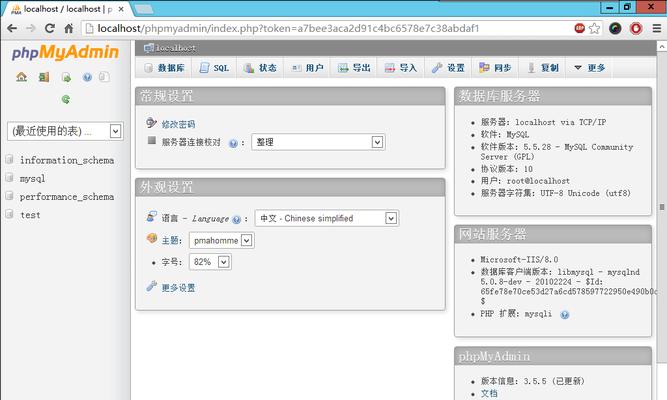
Task: Switch to the 导入 tab
Action: (x=401, y=68)
